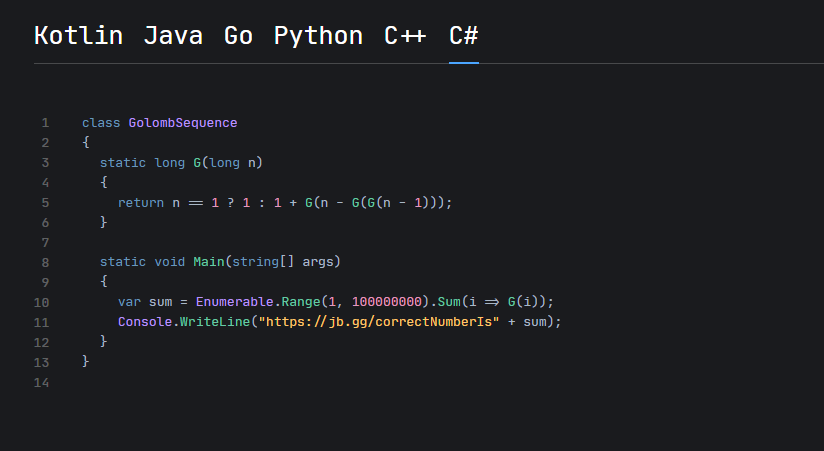Click the closing brace on line 13
The image size is (824, 451).
[x=86, y=361]
